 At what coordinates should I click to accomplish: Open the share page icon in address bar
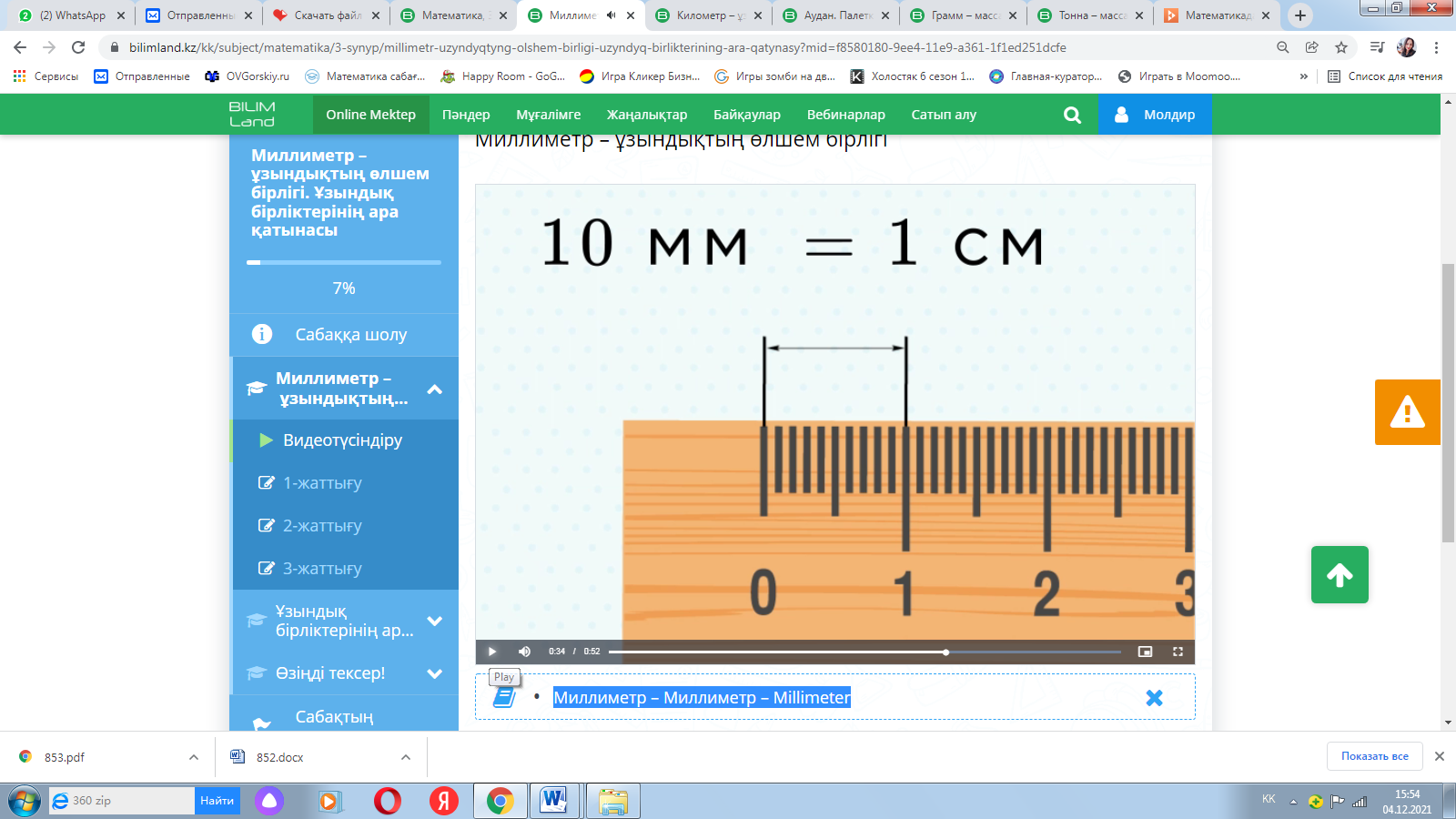(x=1312, y=47)
